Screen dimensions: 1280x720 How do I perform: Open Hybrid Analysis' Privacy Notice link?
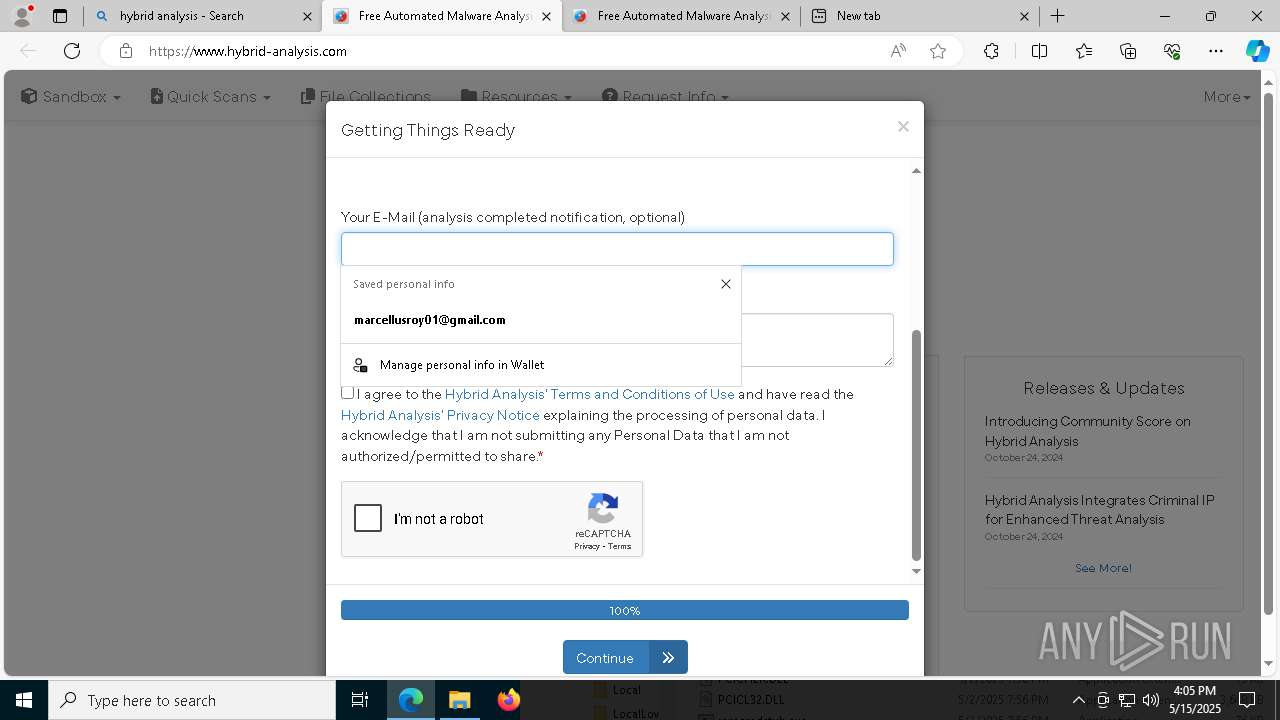click(440, 415)
